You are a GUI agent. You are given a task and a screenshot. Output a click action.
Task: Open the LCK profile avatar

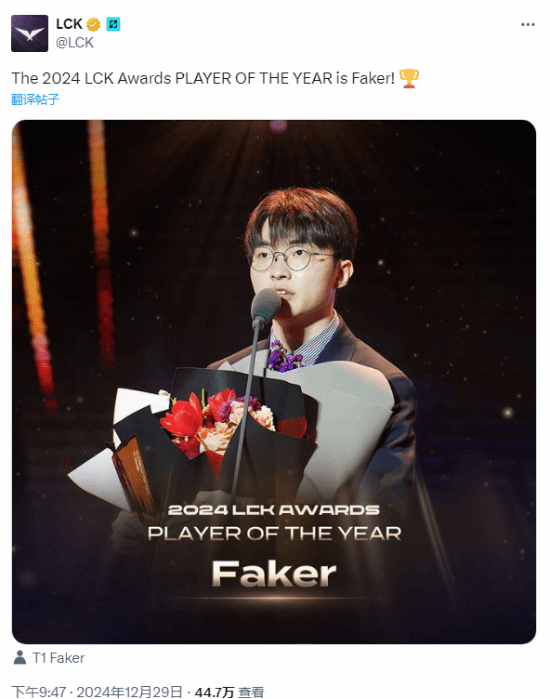tap(29, 33)
